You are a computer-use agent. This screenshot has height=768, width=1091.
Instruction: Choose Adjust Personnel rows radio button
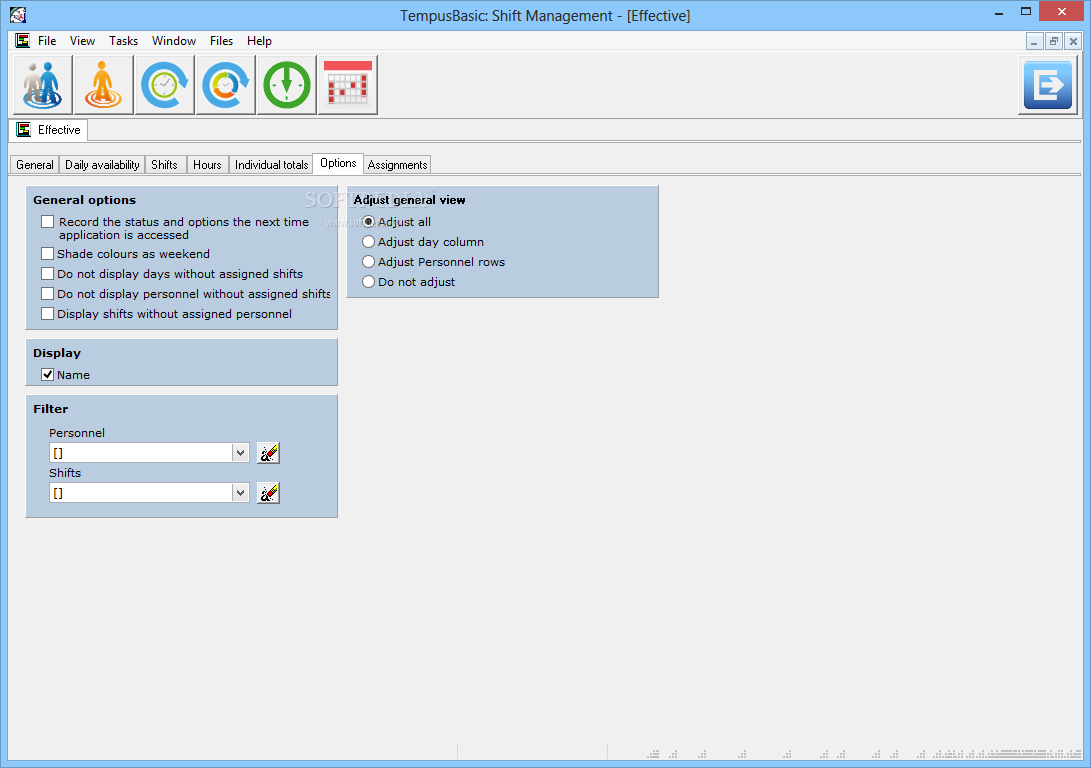pyautogui.click(x=369, y=262)
